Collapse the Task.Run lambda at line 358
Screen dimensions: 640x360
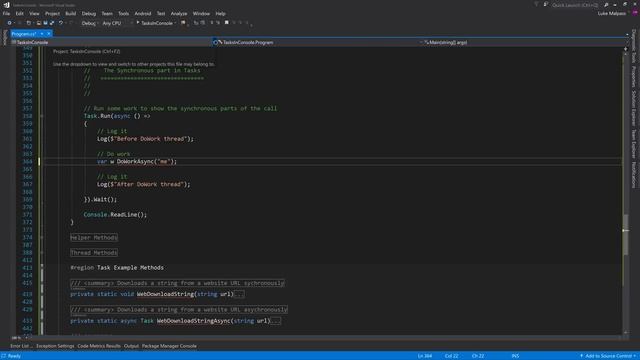pyautogui.click(x=42, y=116)
